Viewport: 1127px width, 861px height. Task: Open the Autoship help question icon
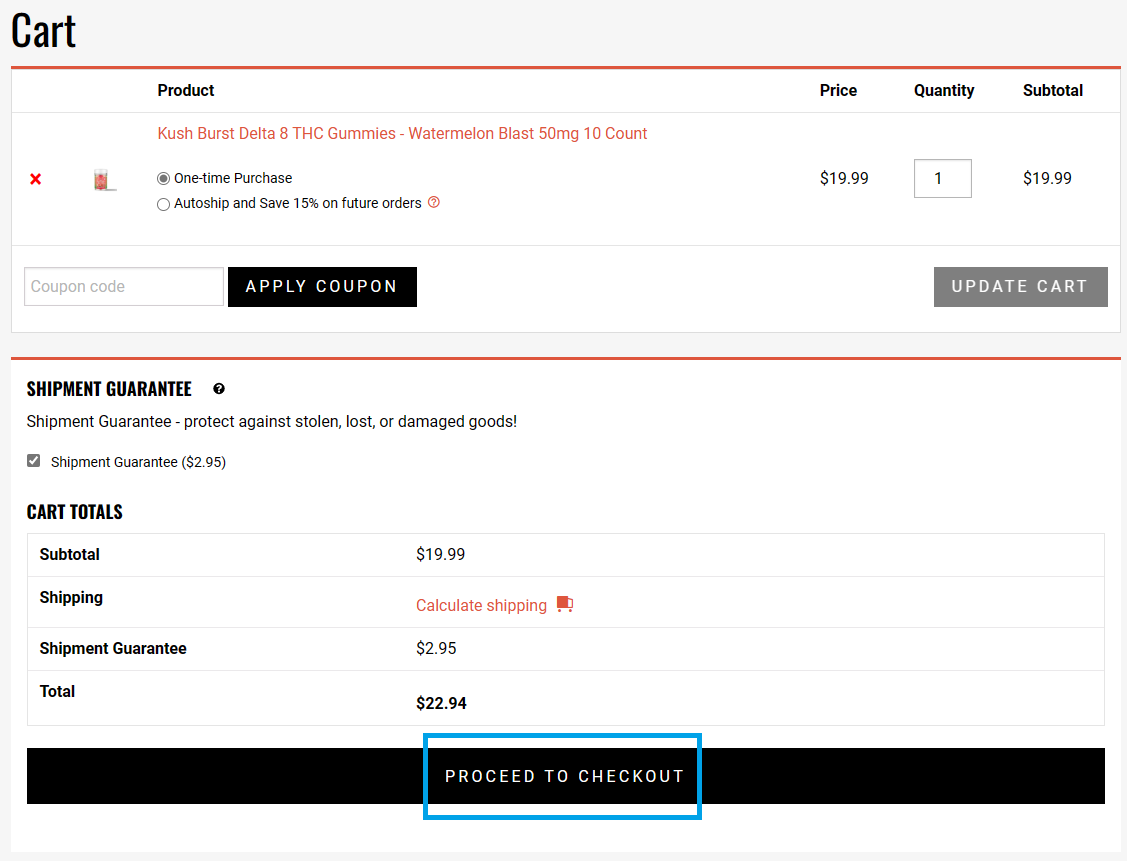click(x=434, y=202)
